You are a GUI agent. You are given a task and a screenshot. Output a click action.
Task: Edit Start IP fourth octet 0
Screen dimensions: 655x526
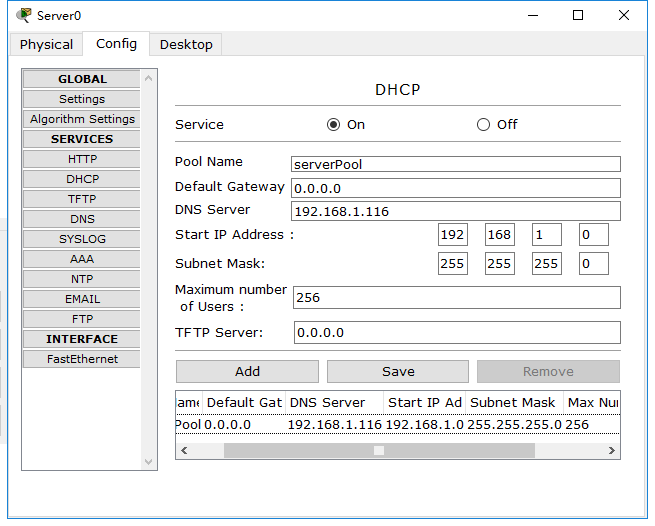click(x=594, y=235)
